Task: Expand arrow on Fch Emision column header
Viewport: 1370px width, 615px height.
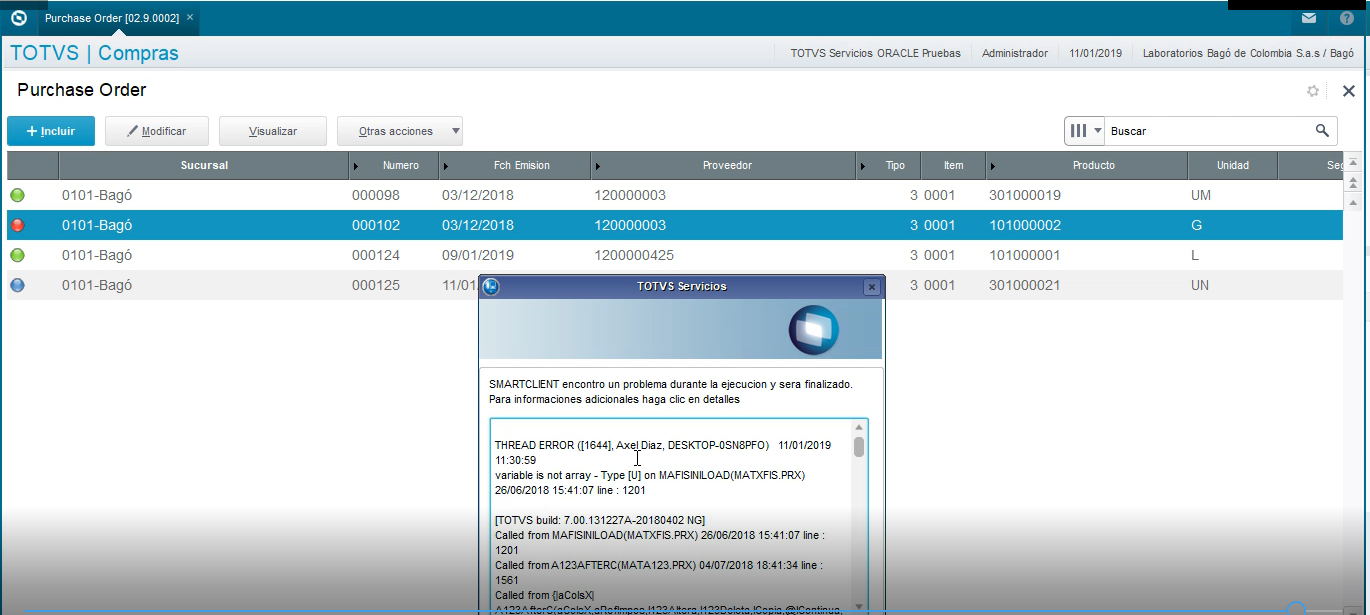Action: click(x=446, y=166)
